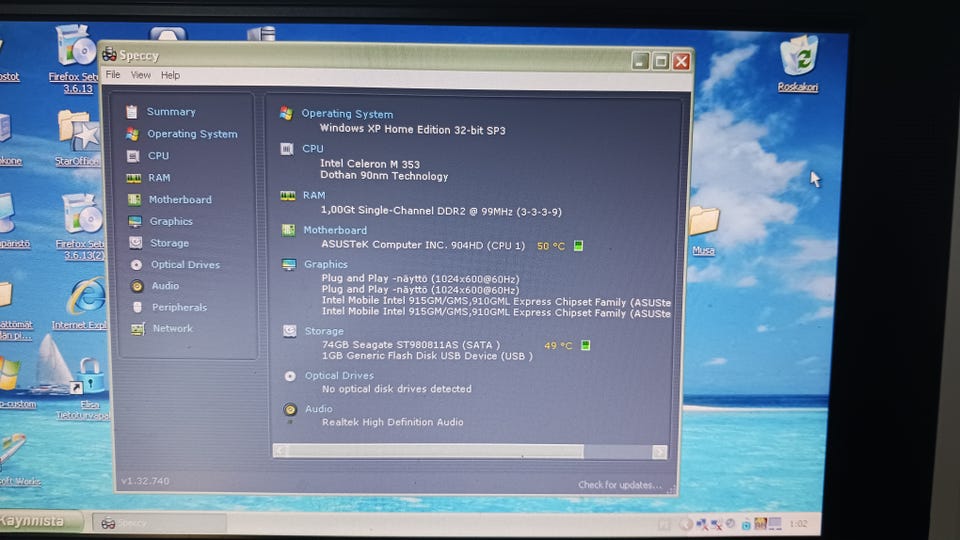Open Network label in sidebar

click(x=173, y=328)
